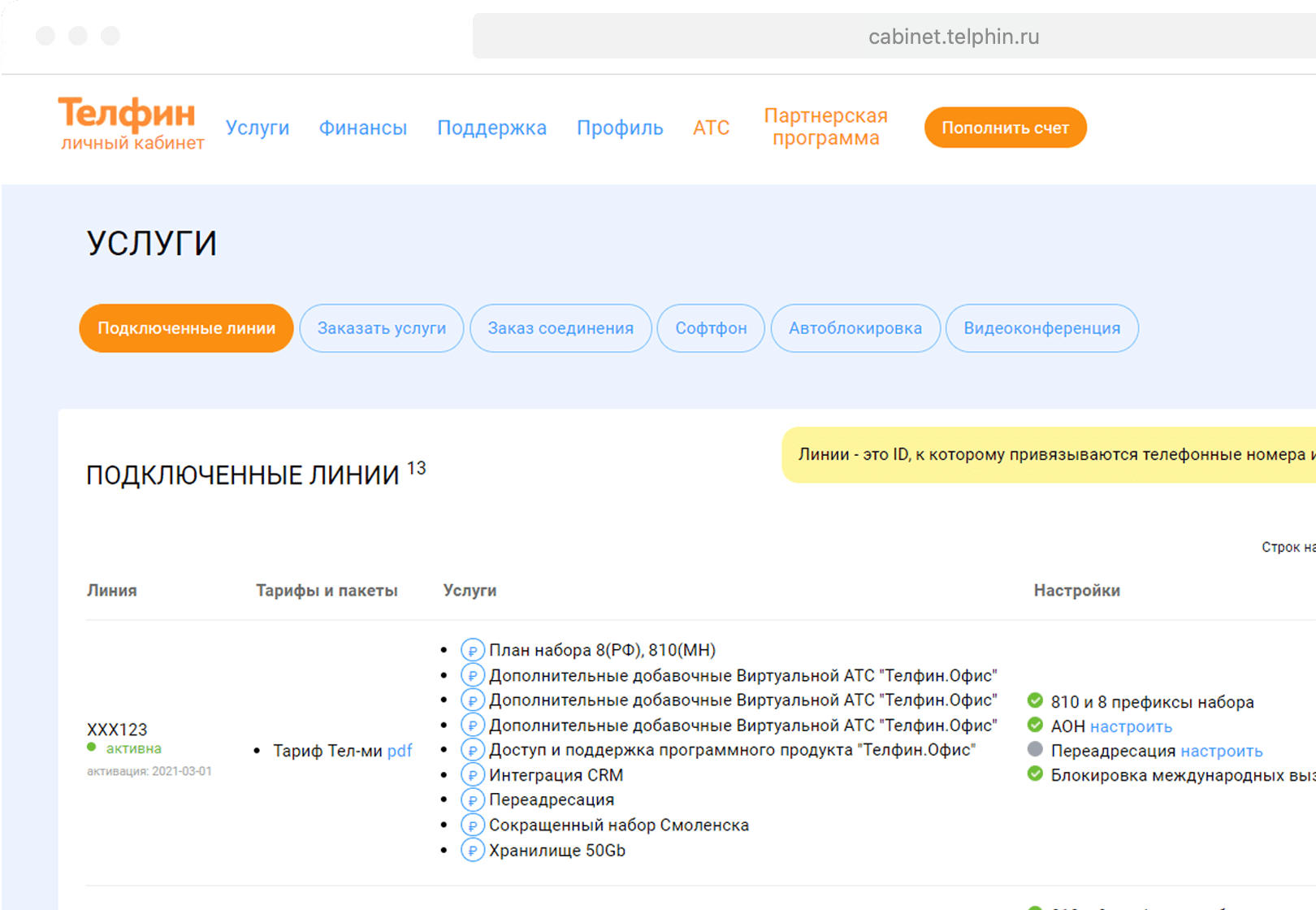The image size is (1316, 910).
Task: Open Тариф Тел-ми pdf link
Action: coord(400,751)
